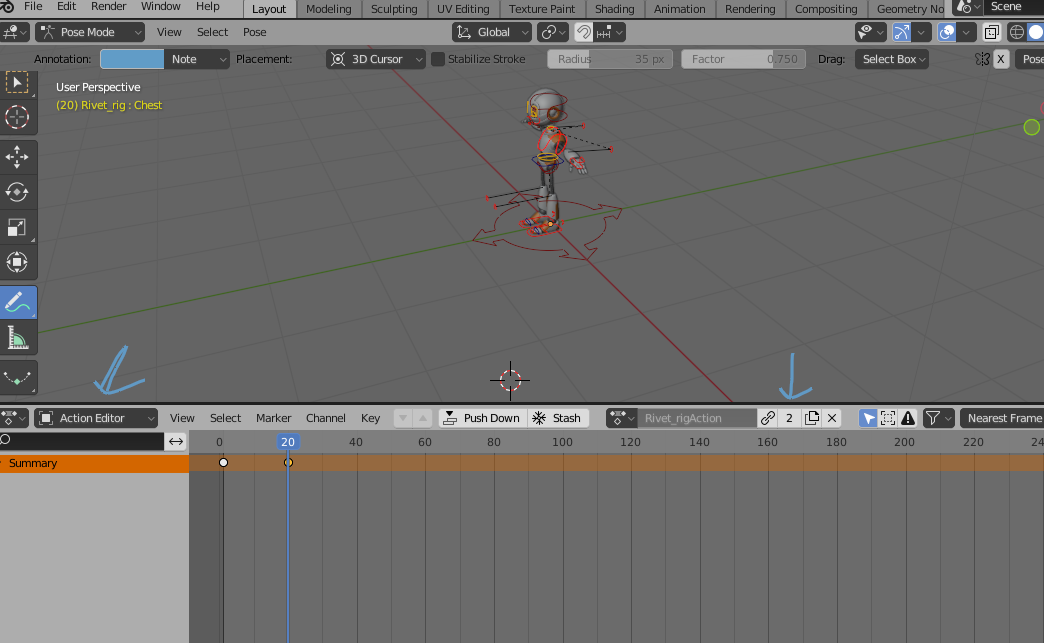Choose the Transform tool icon
The image size is (1044, 643).
[17, 263]
